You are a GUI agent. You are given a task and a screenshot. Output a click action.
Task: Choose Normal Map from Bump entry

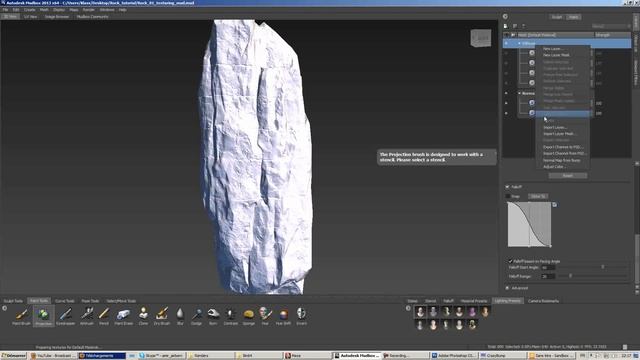pos(562,160)
